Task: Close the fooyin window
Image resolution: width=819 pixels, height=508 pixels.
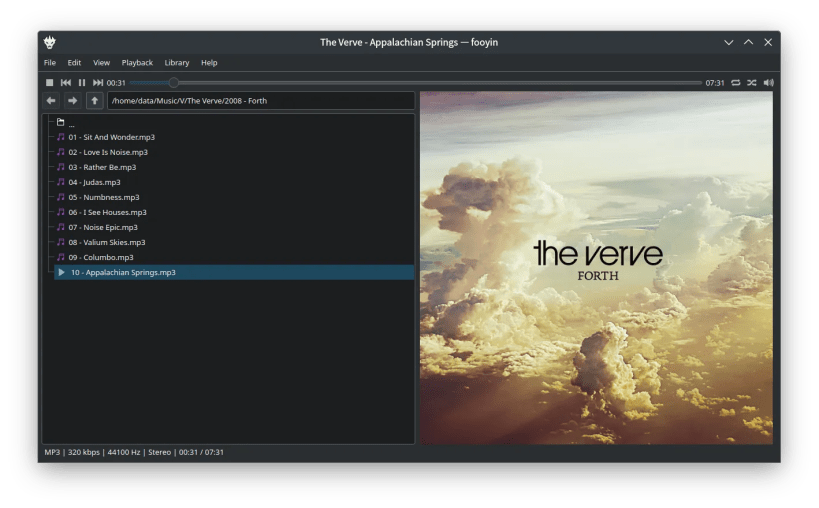Action: (768, 42)
